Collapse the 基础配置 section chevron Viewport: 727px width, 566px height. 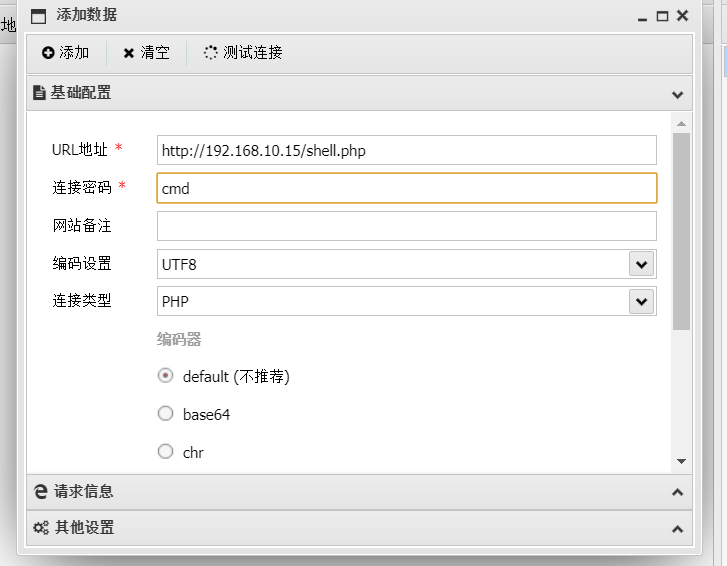coord(677,95)
